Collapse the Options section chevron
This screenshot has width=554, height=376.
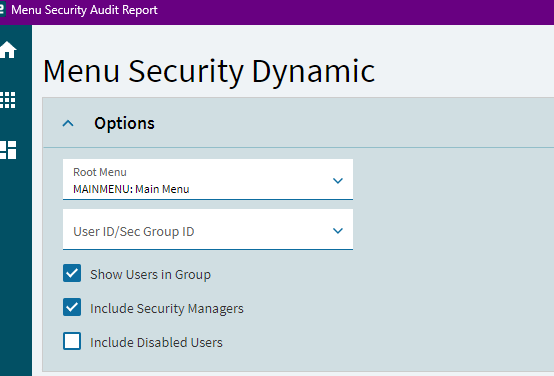click(68, 123)
